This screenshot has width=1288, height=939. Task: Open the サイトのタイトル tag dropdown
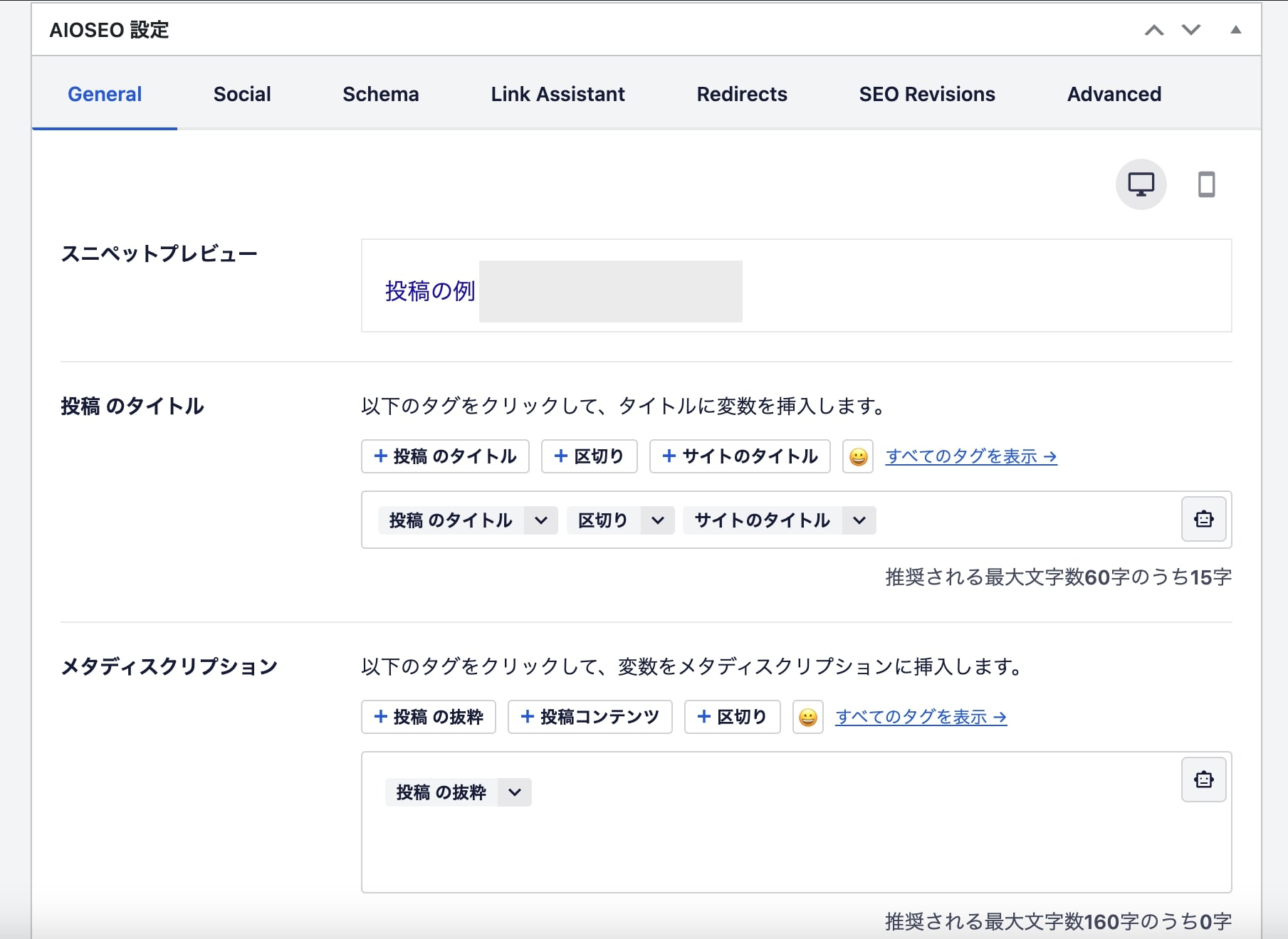tap(858, 520)
